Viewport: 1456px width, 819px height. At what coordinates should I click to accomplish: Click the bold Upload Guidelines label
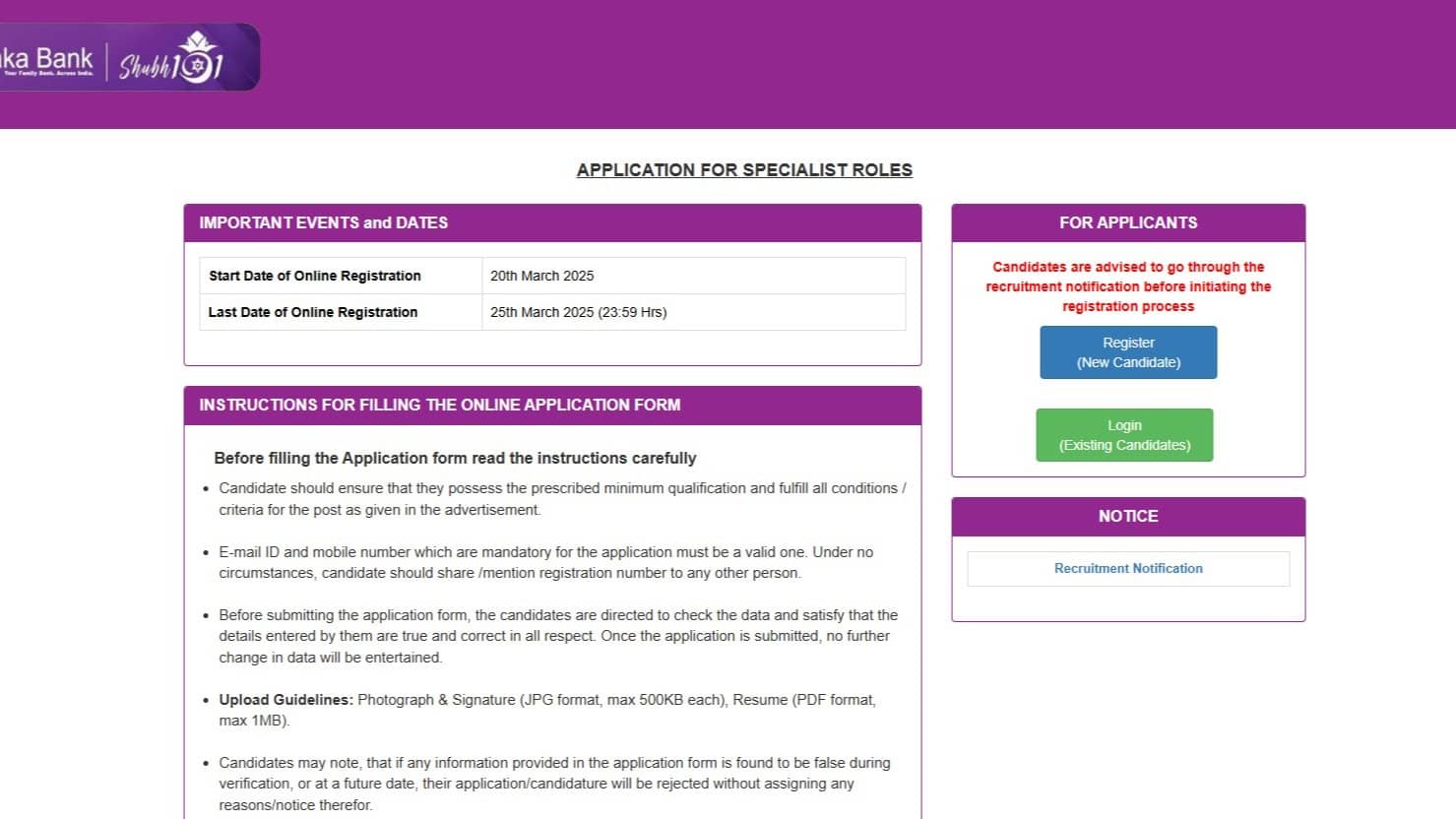coord(285,700)
